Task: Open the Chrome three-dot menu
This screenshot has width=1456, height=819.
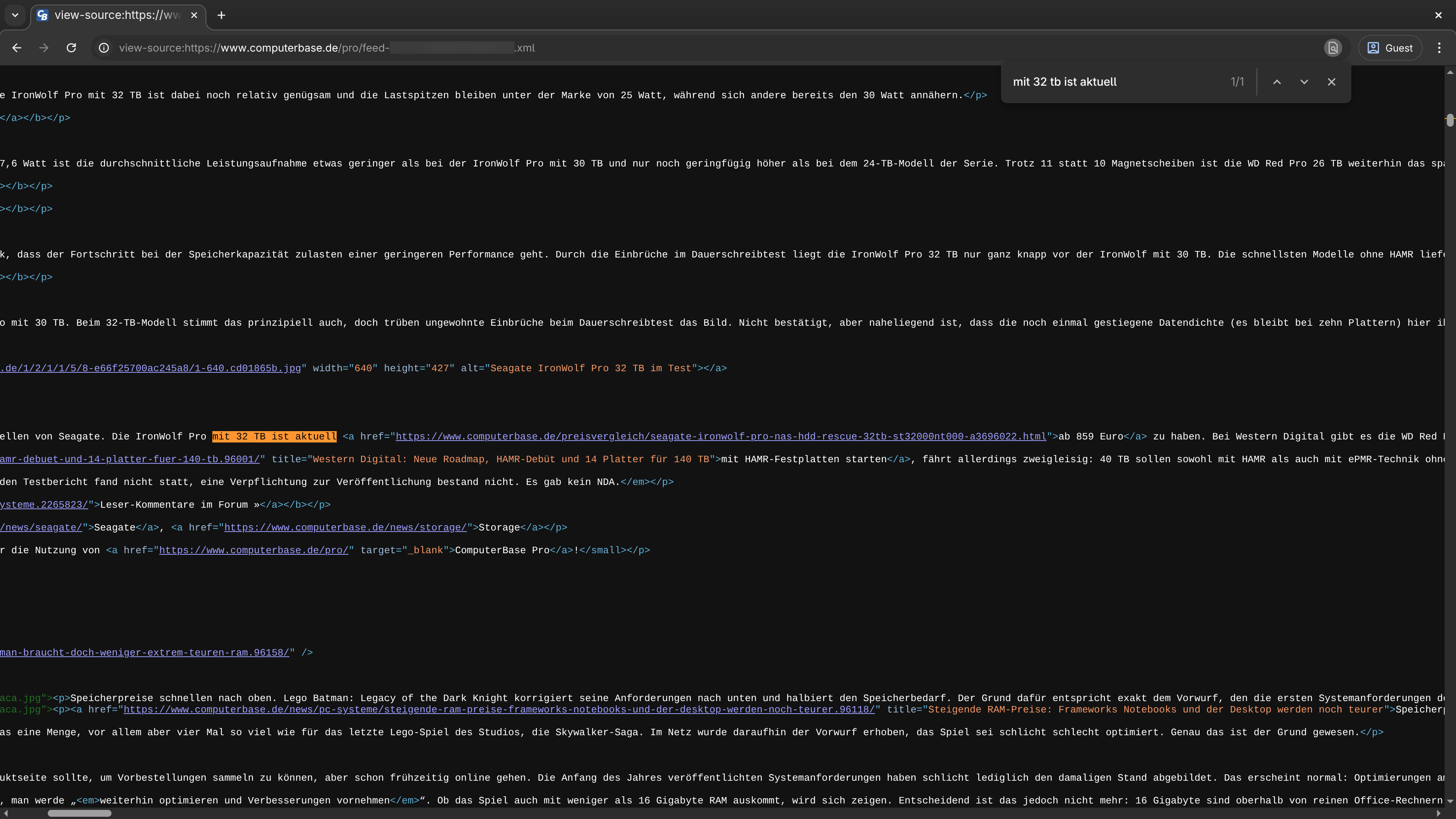Action: click(x=1439, y=48)
